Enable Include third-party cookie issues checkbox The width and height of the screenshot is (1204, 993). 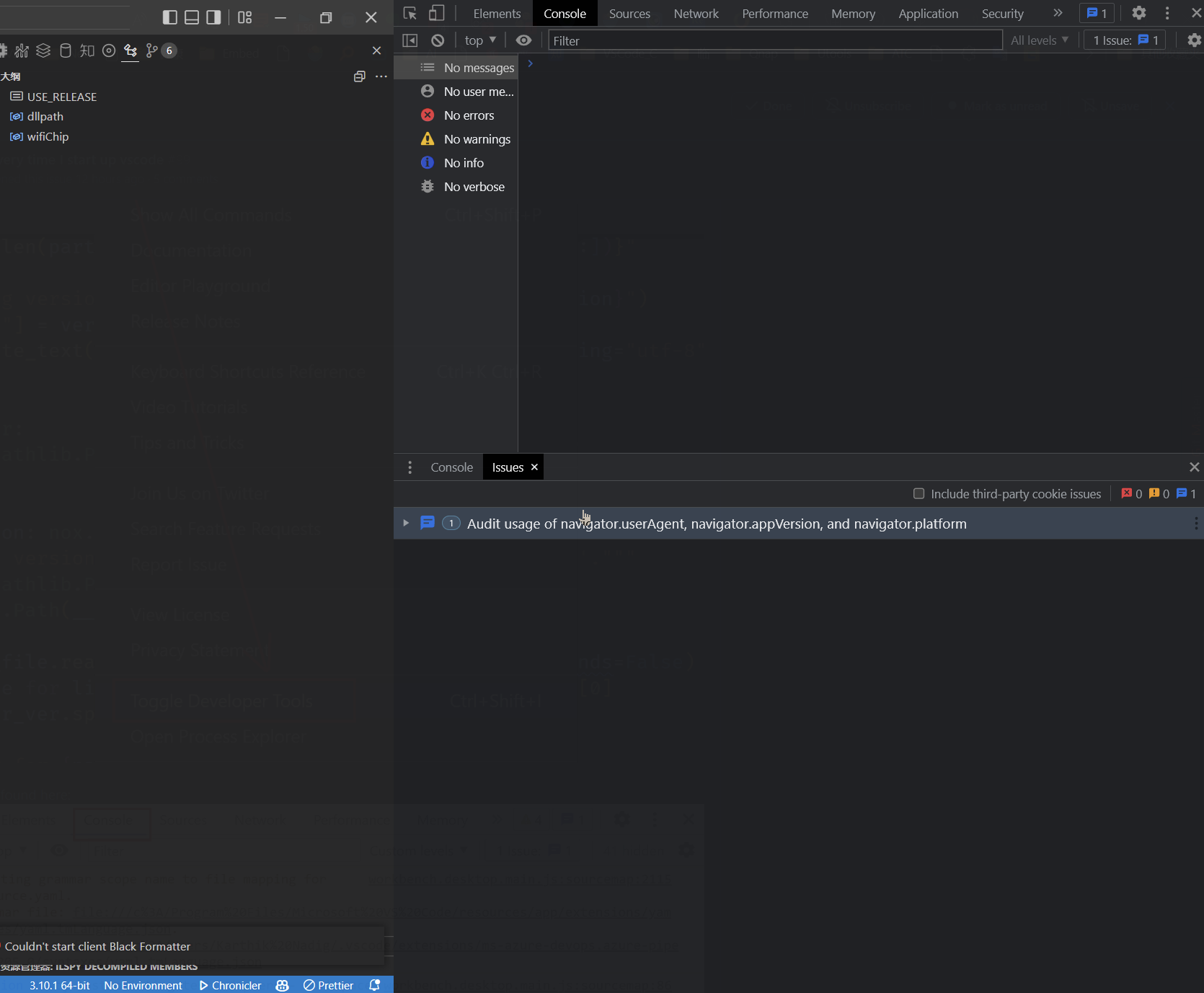point(919,494)
